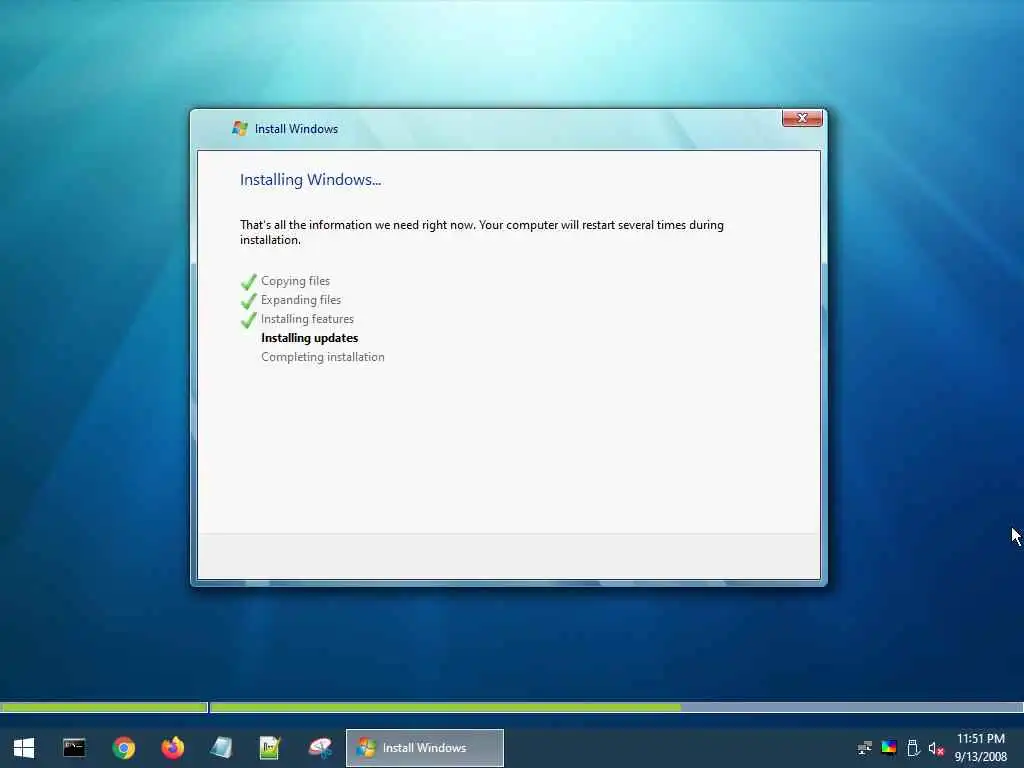This screenshot has width=1024, height=768.
Task: Open the Windows Start menu
Action: 24,748
